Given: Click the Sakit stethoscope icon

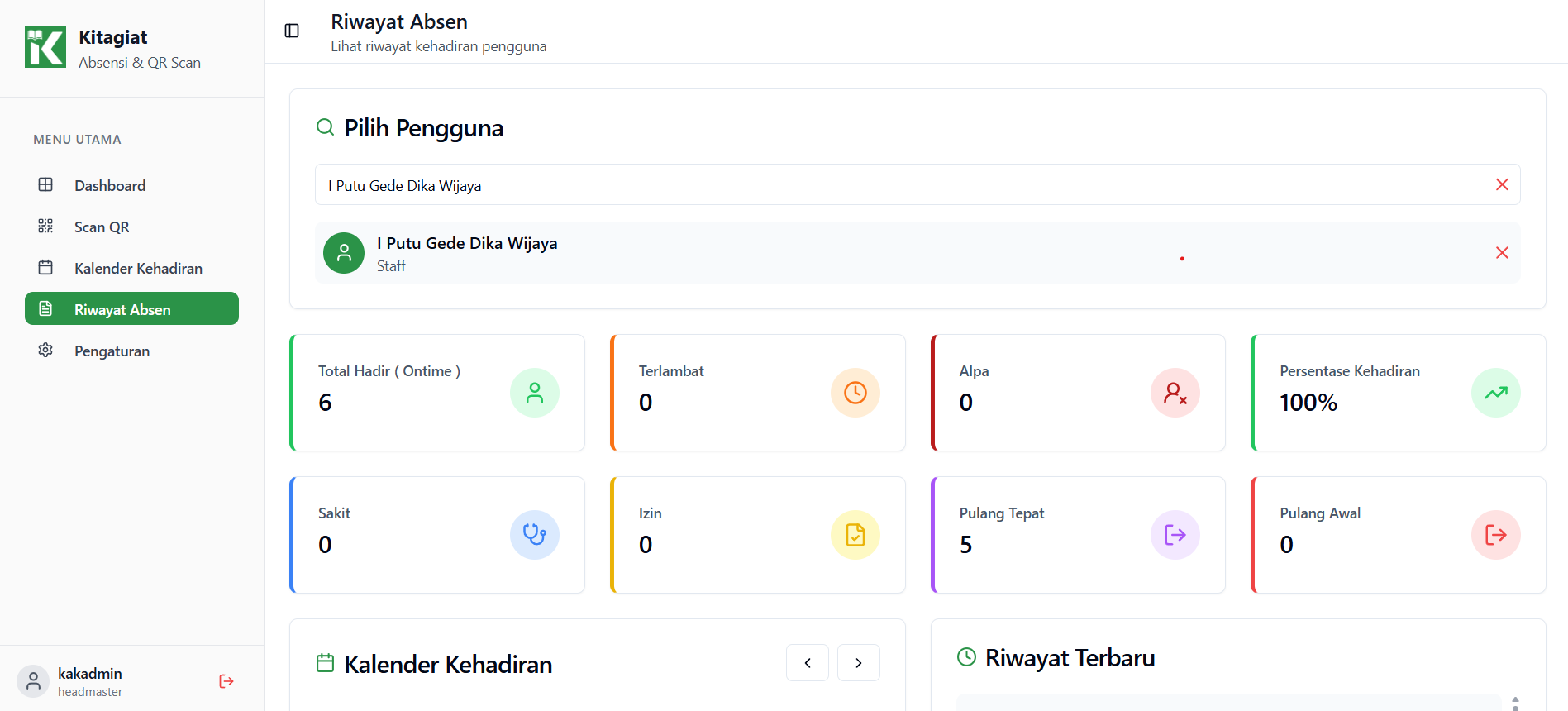Looking at the screenshot, I should click(535, 535).
